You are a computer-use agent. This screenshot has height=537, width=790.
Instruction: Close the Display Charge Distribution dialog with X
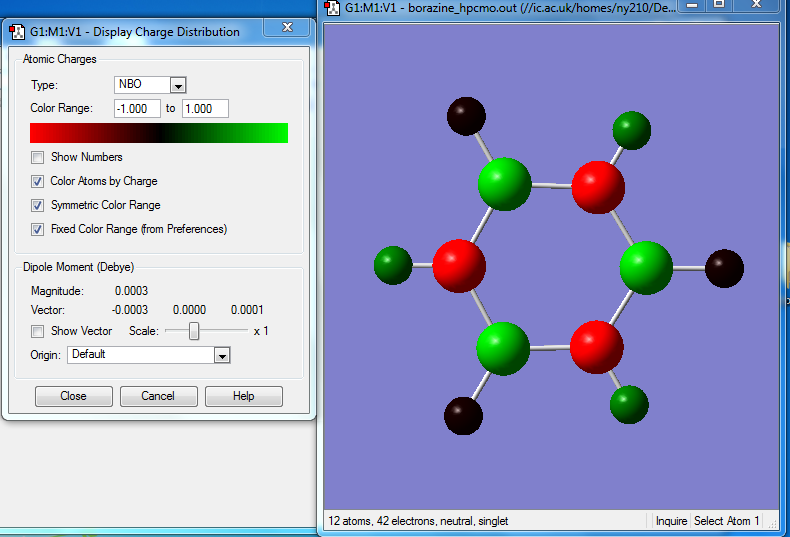pyautogui.click(x=287, y=27)
